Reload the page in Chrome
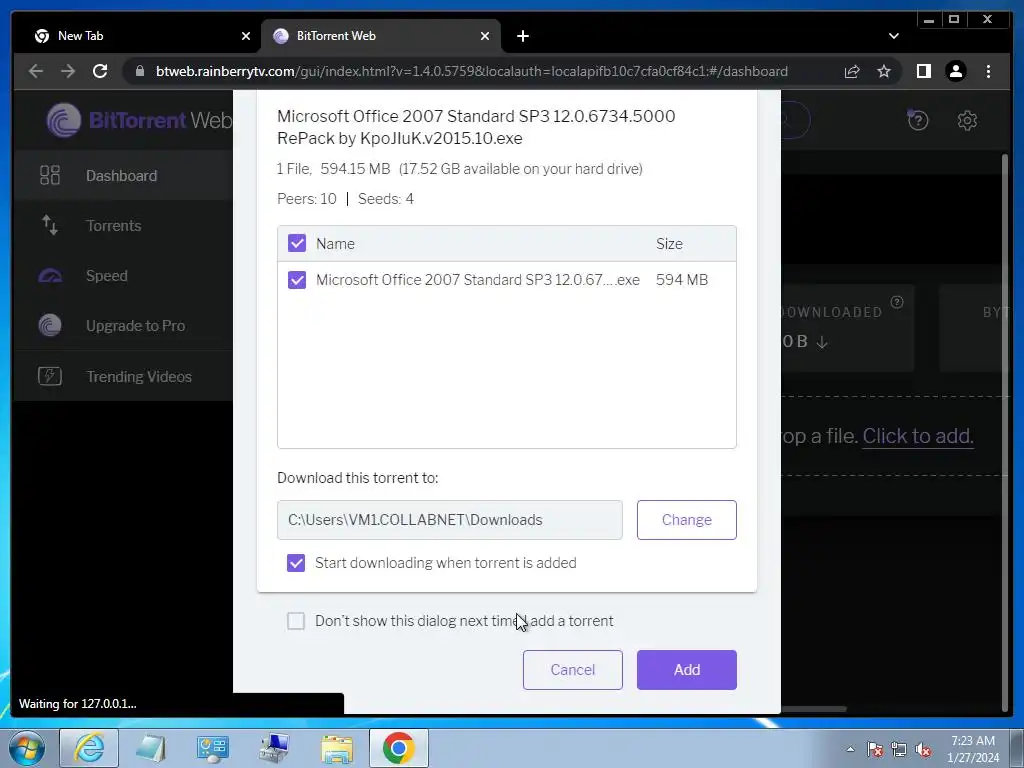 click(x=100, y=71)
